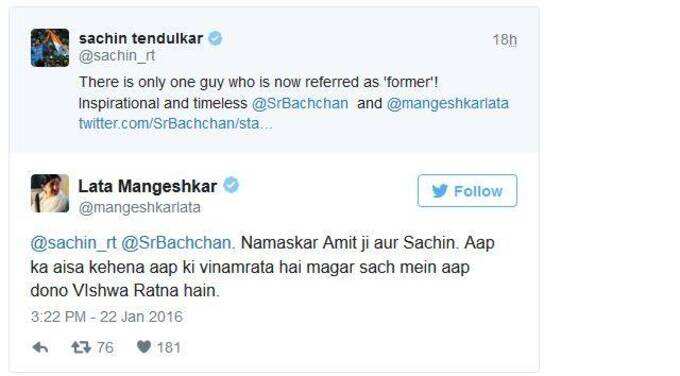Open the 18h timestamp of the quoted tweet
The image size is (680, 376).
tap(504, 40)
